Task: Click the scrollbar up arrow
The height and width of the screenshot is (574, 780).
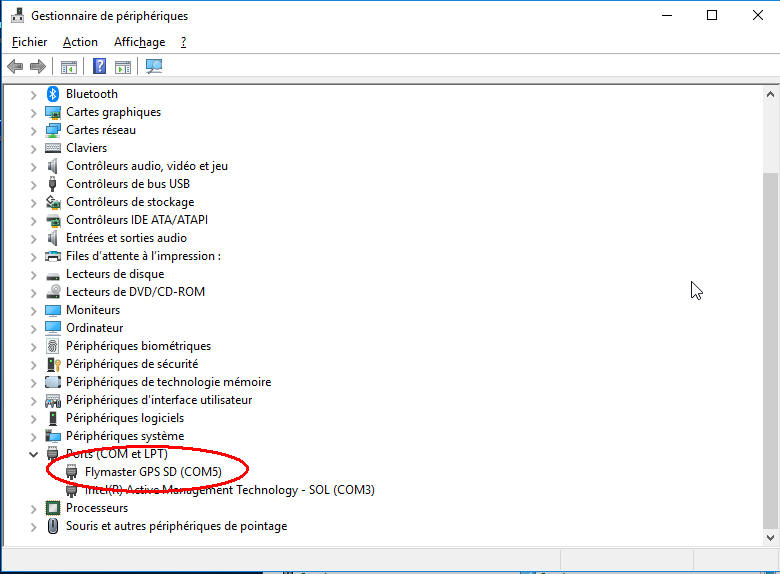Action: [x=770, y=94]
